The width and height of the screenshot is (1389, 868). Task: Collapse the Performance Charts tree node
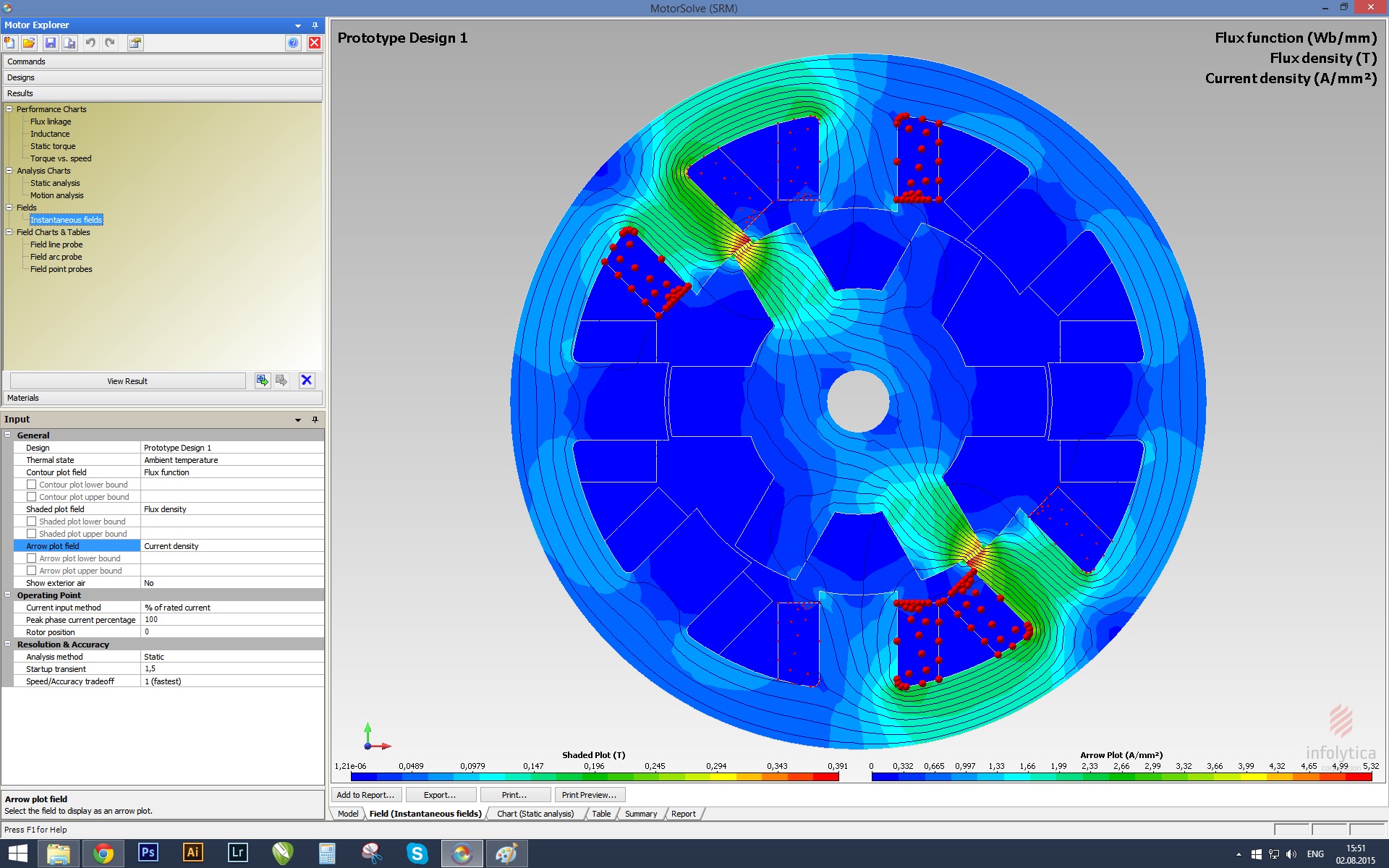click(9, 109)
